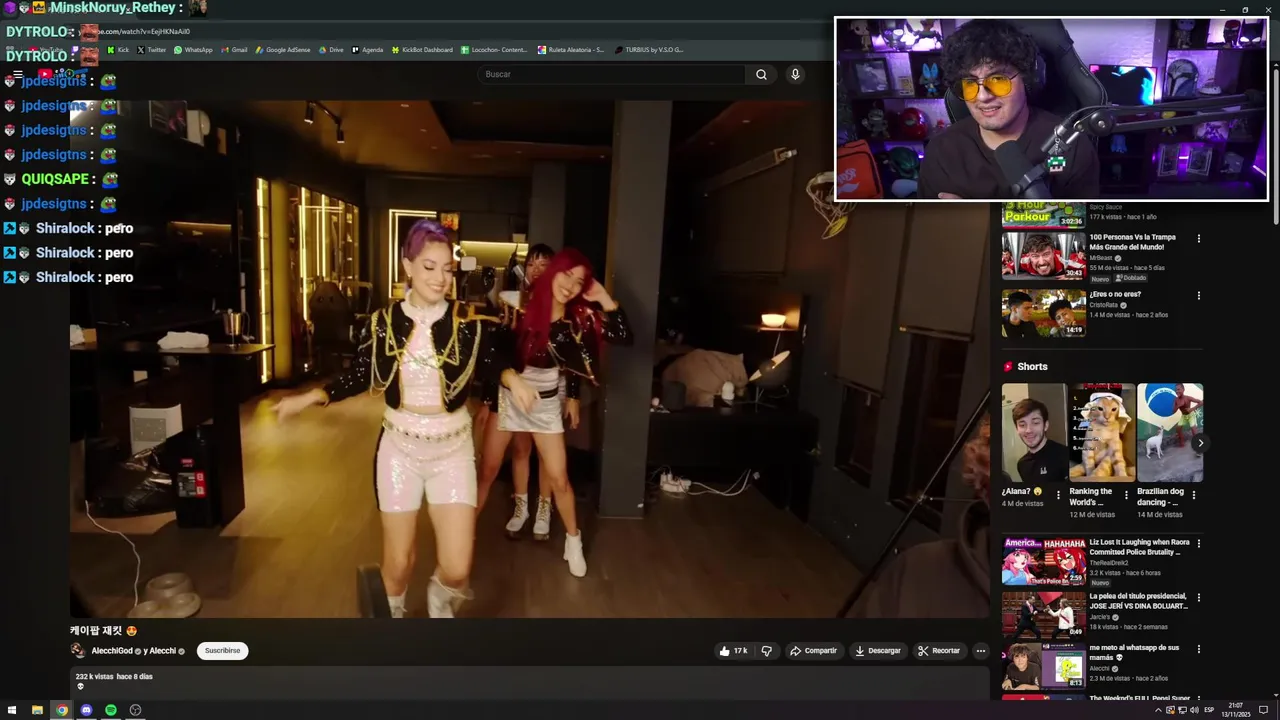Open the 3 Hour Parkour video thumbnail
Image resolution: width=1280 pixels, height=720 pixels.
coord(1044,215)
